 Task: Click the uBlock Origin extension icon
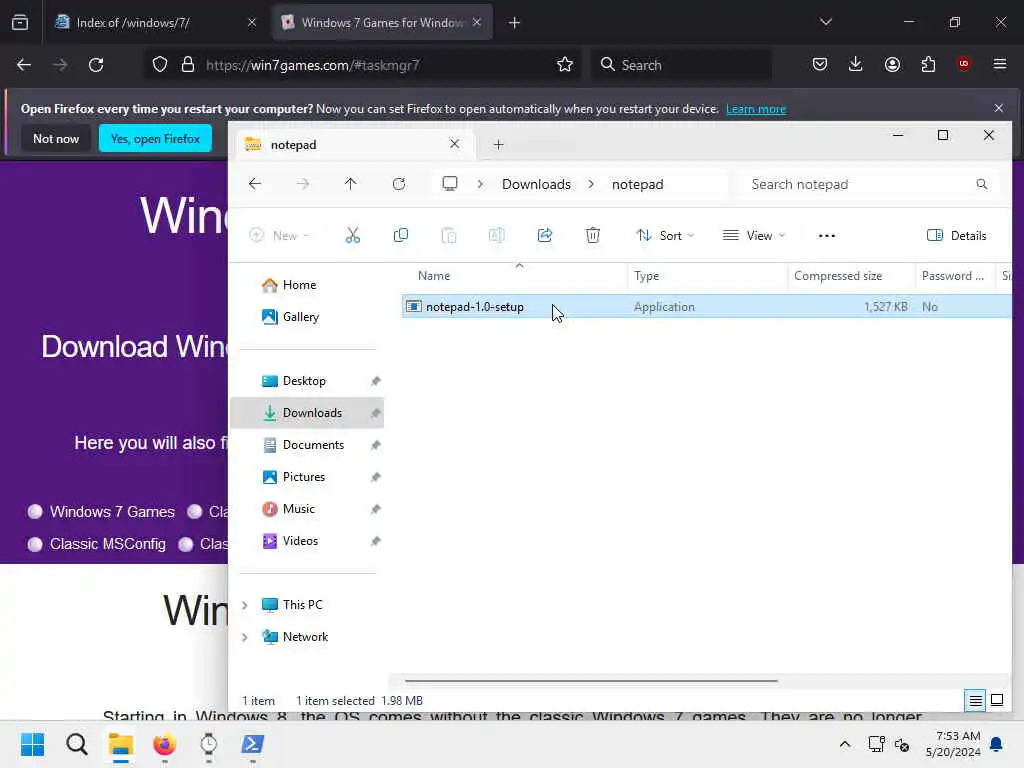(x=964, y=64)
